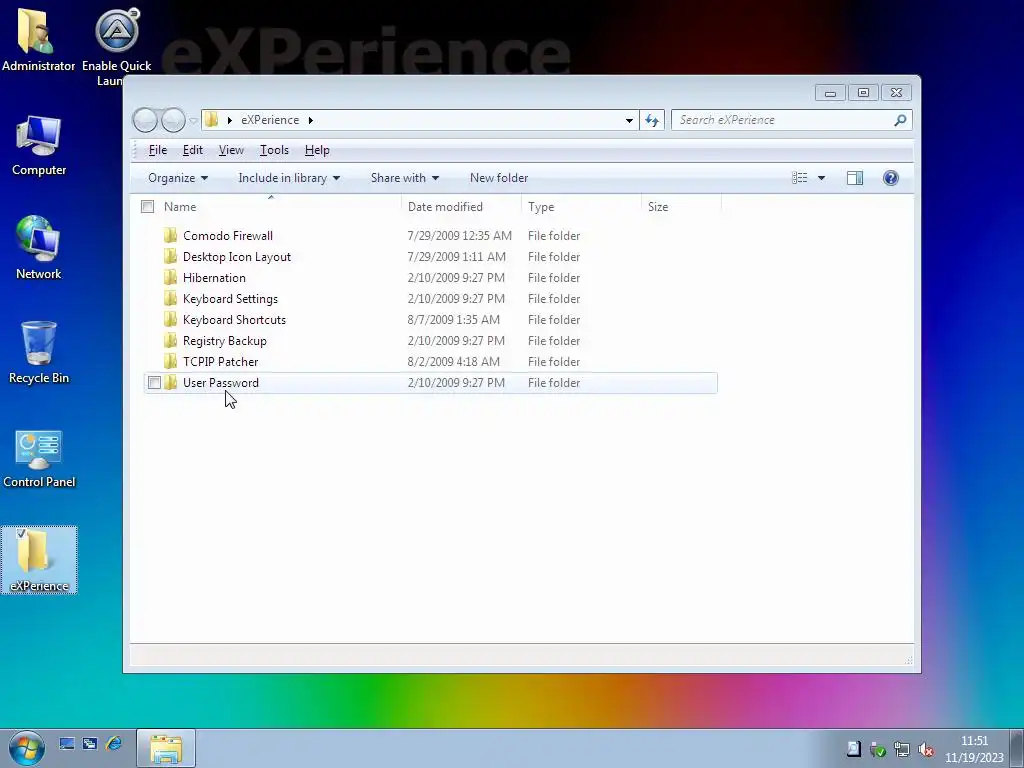Image resolution: width=1024 pixels, height=768 pixels.
Task: Click Show Desktop quick launch icon
Action: click(67, 744)
